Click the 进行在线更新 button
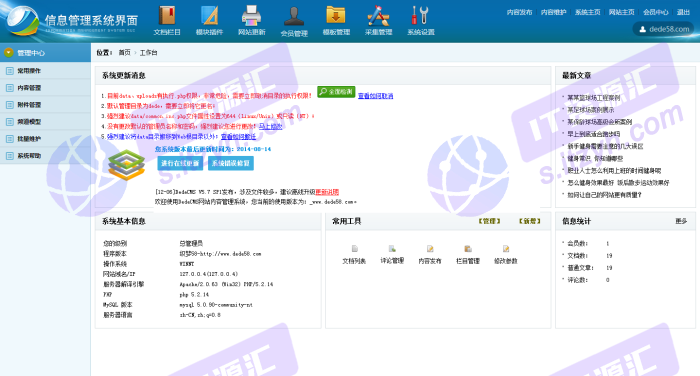This screenshot has width=700, height=376. [180, 163]
